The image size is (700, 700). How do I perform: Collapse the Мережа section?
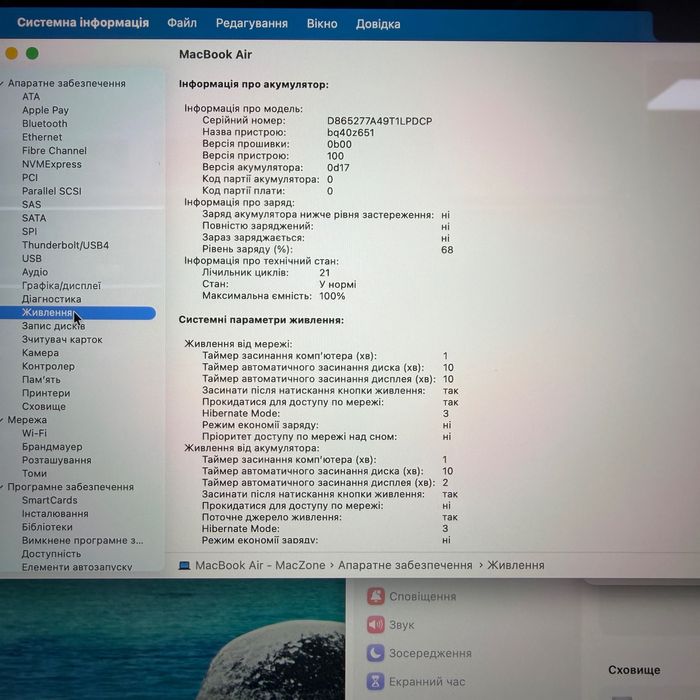[2, 420]
